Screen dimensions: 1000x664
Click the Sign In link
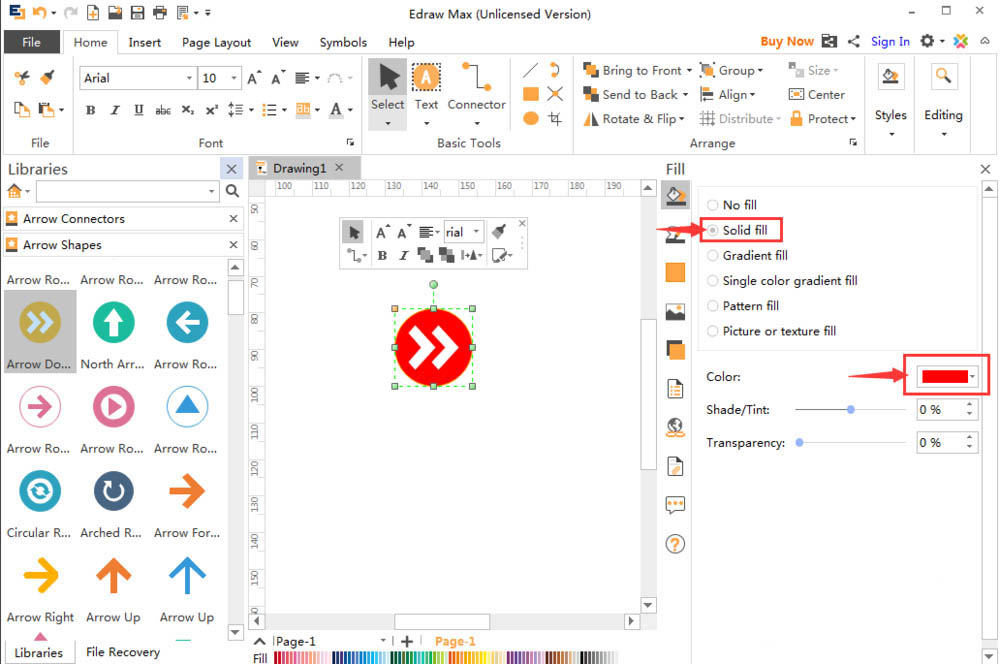pyautogui.click(x=890, y=41)
